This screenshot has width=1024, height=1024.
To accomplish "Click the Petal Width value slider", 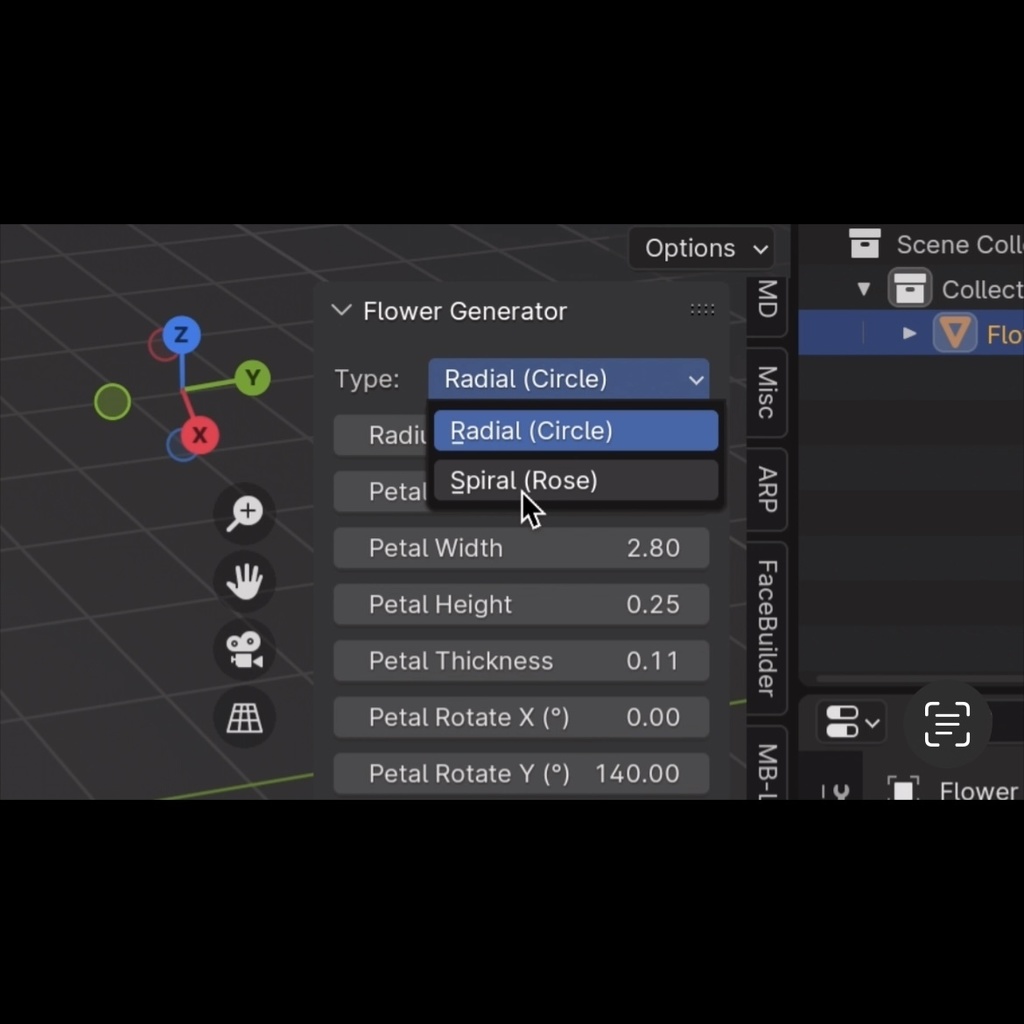I will 520,548.
